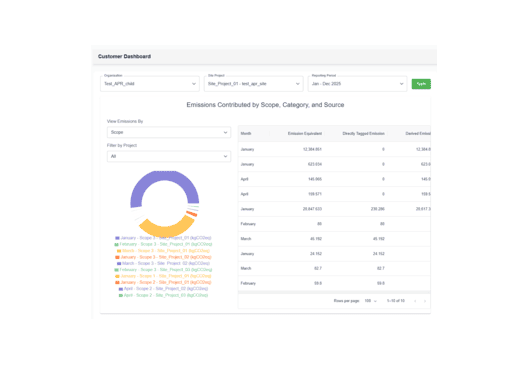Open the Site Project dropdown
528x365 pixels.
[x=254, y=84]
